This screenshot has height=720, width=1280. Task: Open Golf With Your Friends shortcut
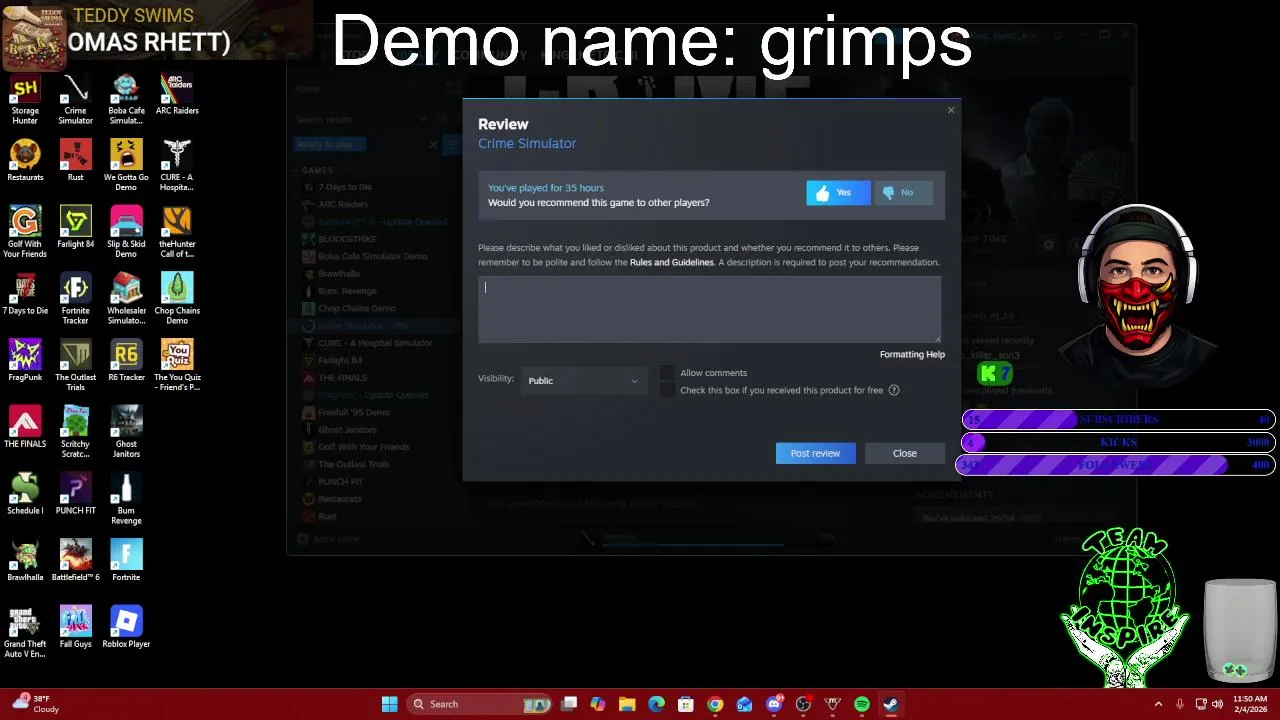click(25, 233)
